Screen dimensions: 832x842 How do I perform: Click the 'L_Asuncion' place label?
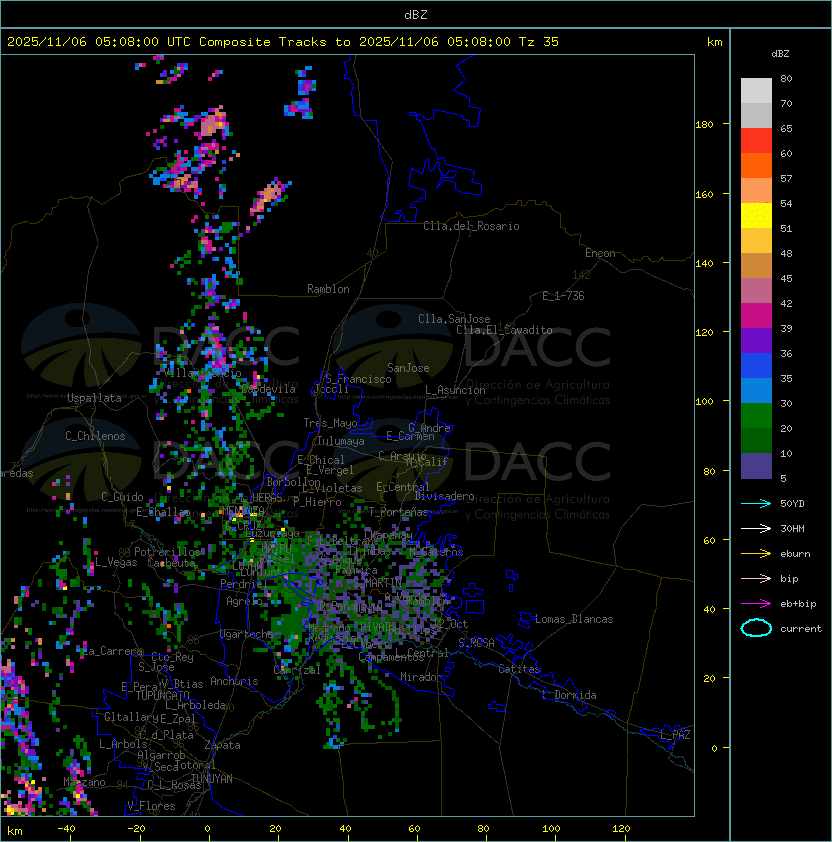[x=455, y=390]
